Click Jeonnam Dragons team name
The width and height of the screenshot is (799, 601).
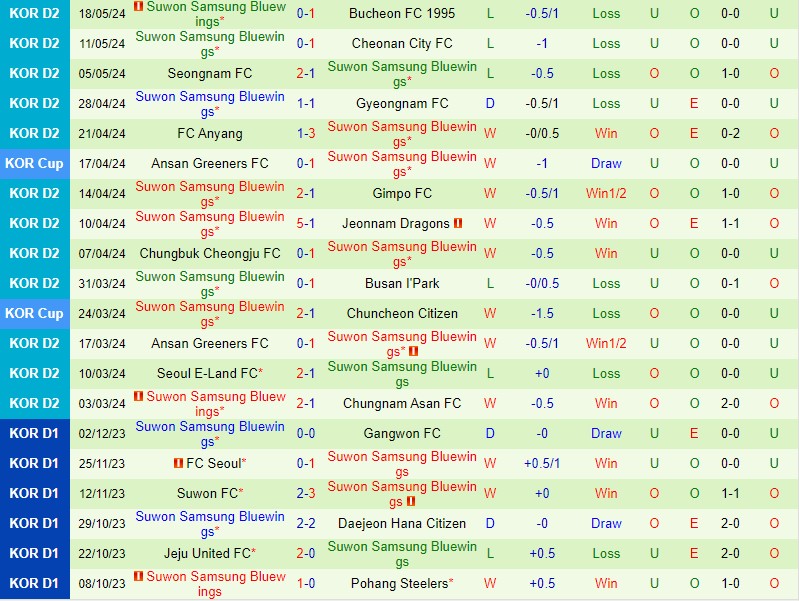click(396, 223)
